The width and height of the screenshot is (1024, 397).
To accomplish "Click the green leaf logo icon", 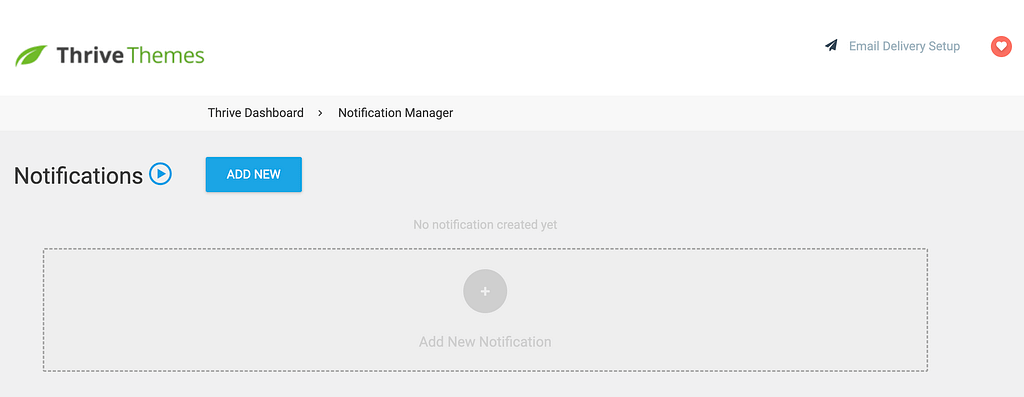I will point(31,56).
